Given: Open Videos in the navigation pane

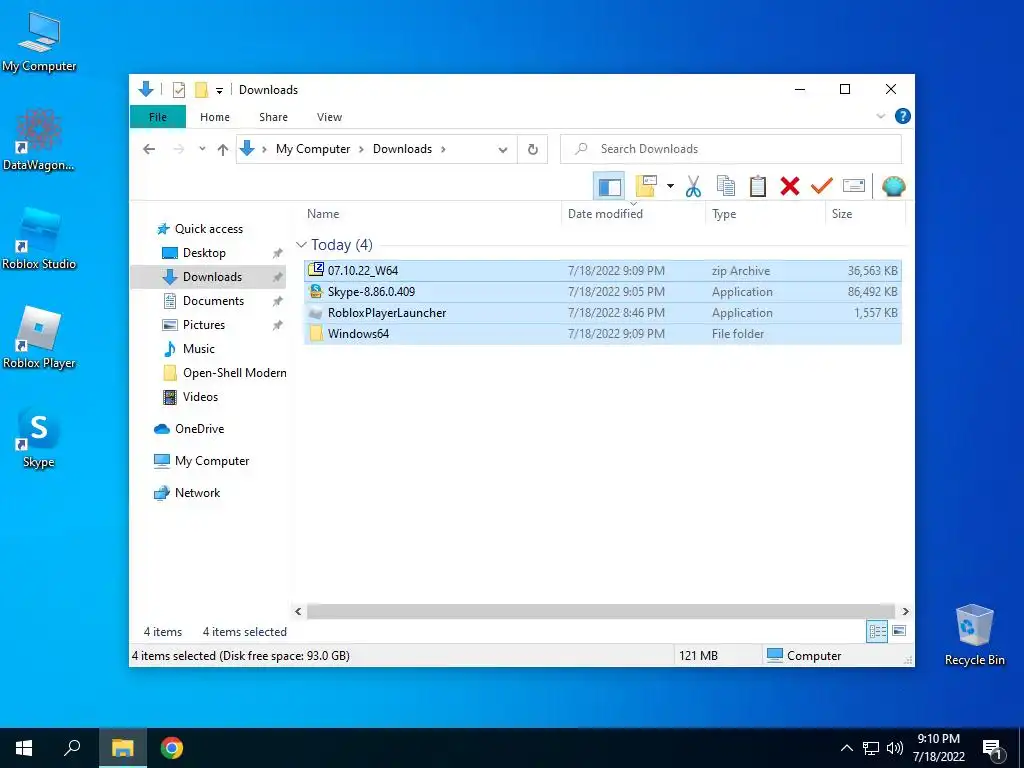Looking at the screenshot, I should (189, 396).
